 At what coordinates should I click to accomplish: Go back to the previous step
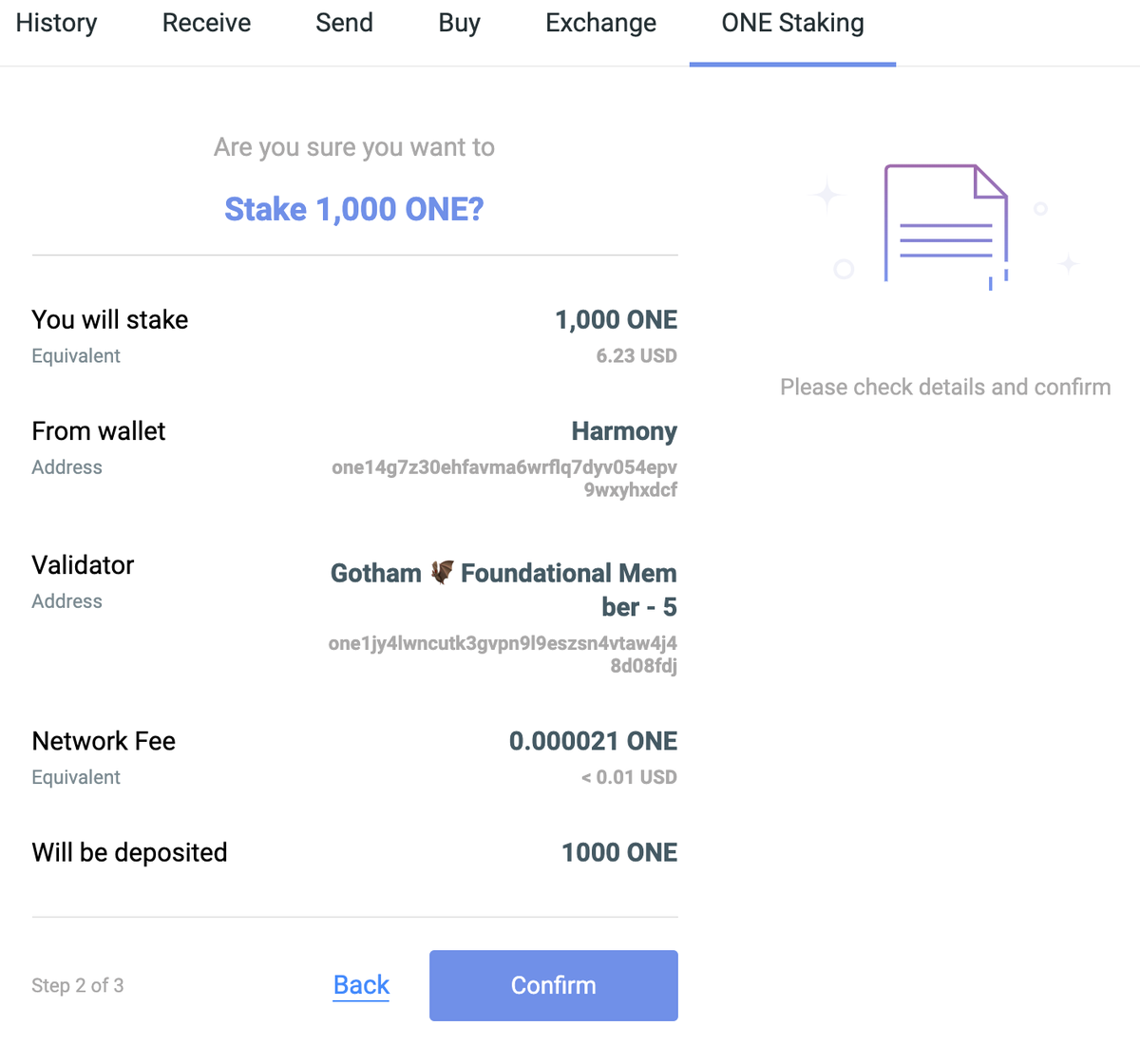[x=361, y=985]
